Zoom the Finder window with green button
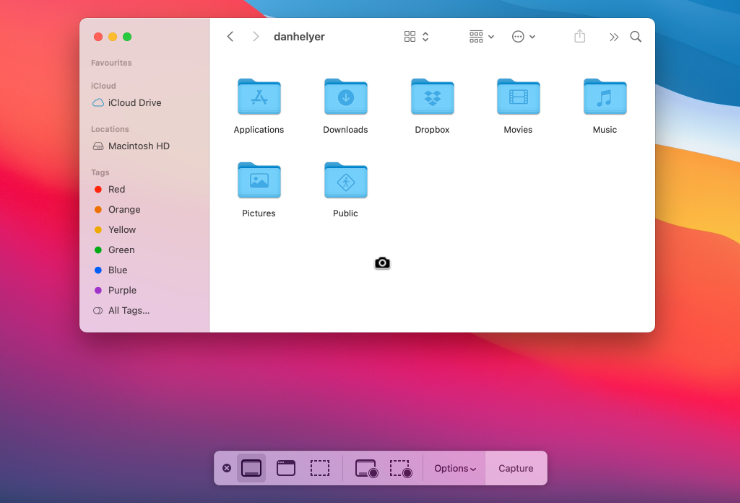 (x=127, y=37)
